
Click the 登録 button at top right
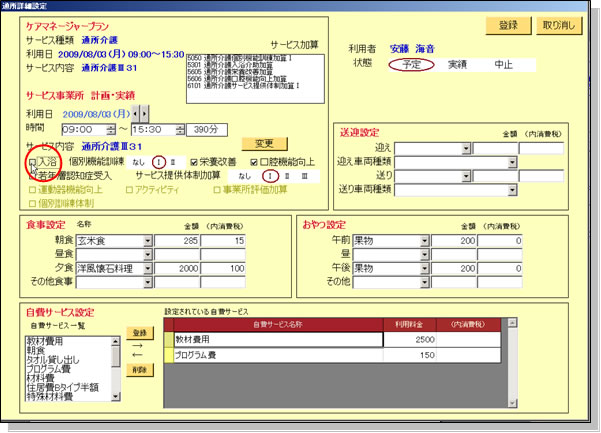pos(508,26)
